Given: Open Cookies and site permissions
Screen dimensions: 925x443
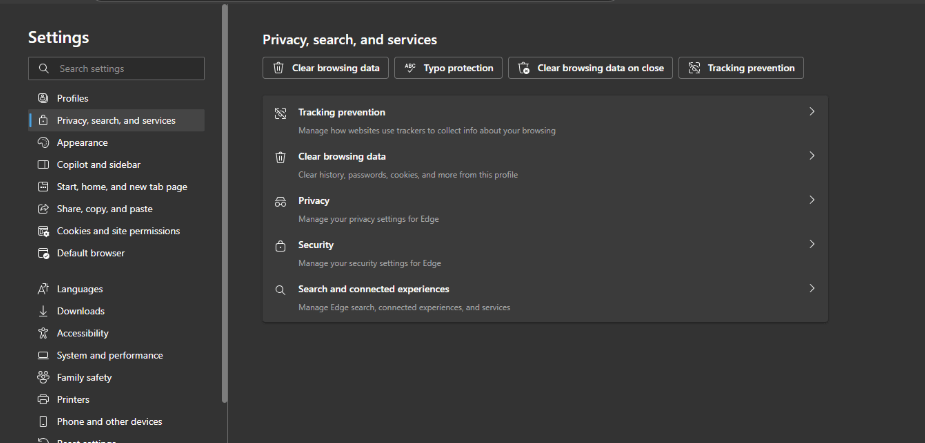Looking at the screenshot, I should tap(116, 231).
